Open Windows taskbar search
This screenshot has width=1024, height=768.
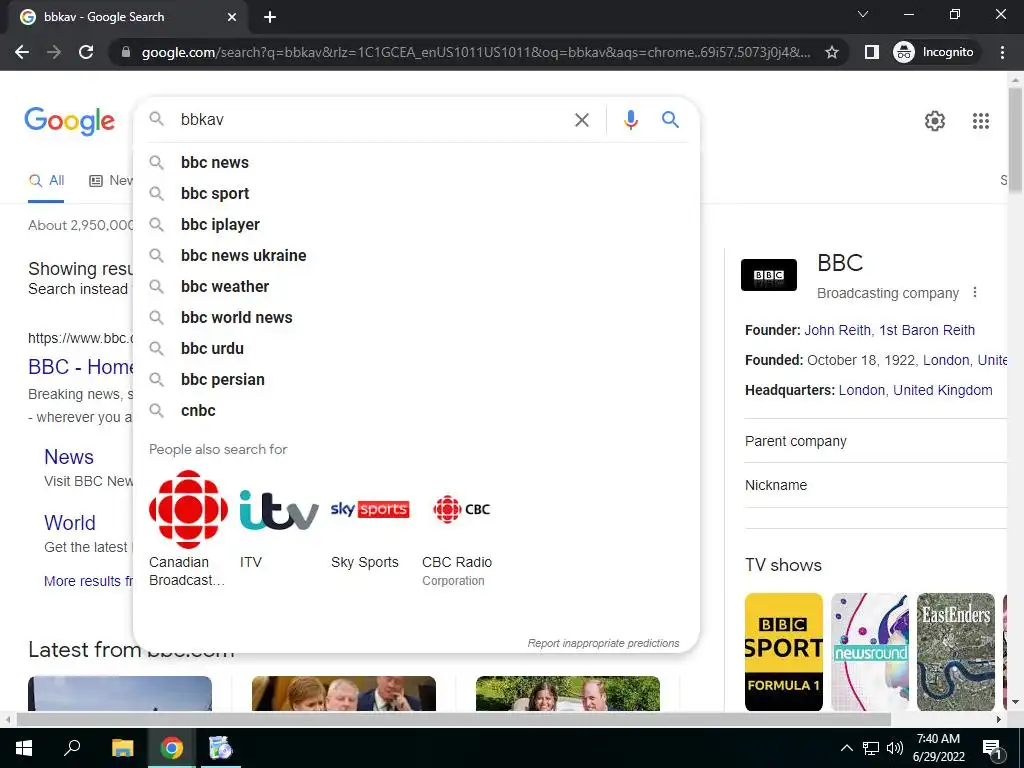pyautogui.click(x=72, y=748)
